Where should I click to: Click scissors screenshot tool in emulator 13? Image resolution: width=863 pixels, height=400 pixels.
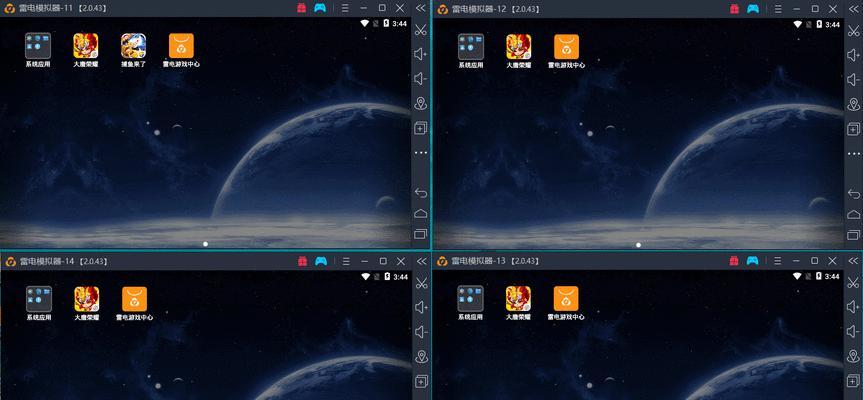click(853, 283)
